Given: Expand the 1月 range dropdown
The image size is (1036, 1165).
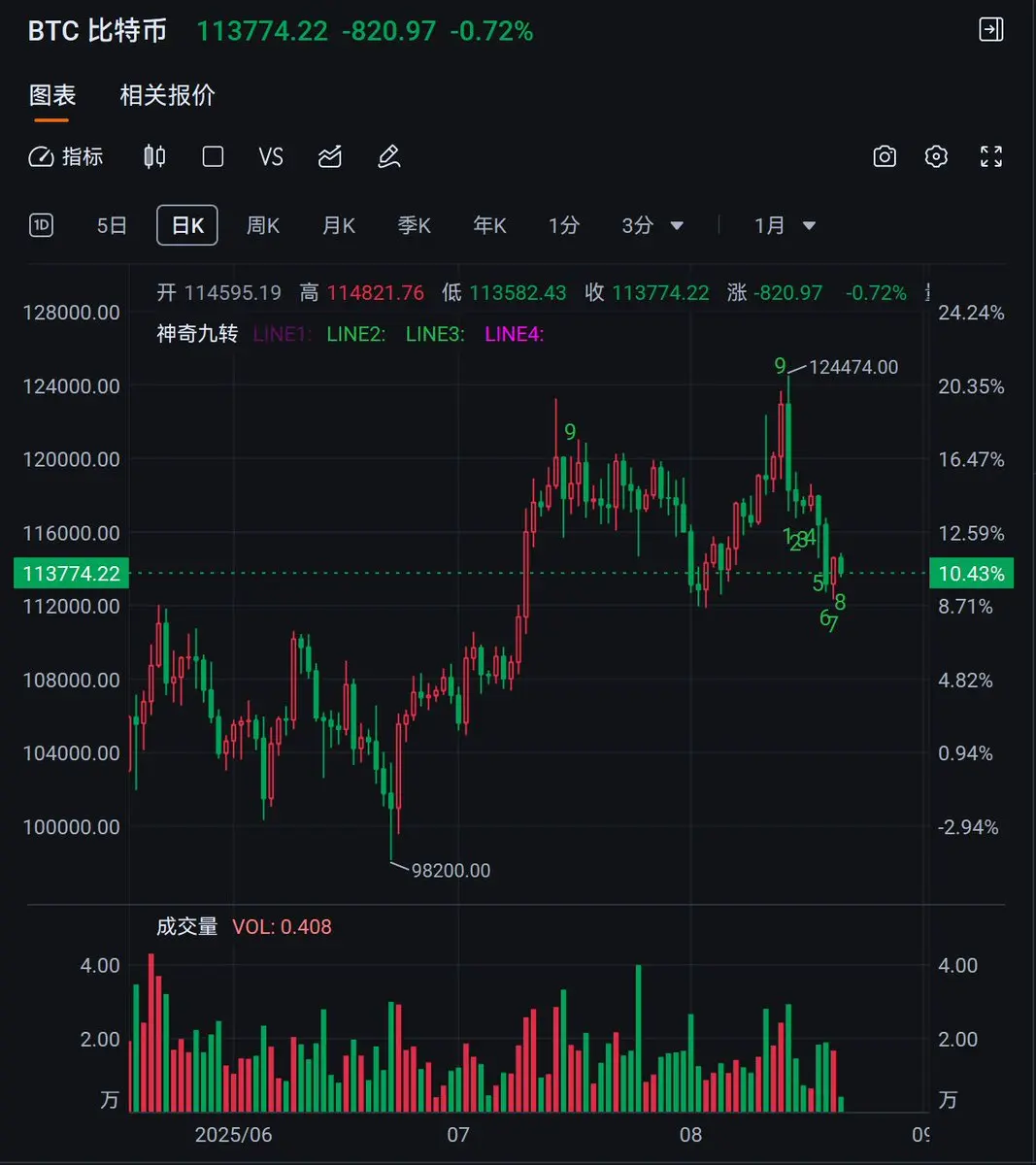Looking at the screenshot, I should pyautogui.click(x=785, y=225).
